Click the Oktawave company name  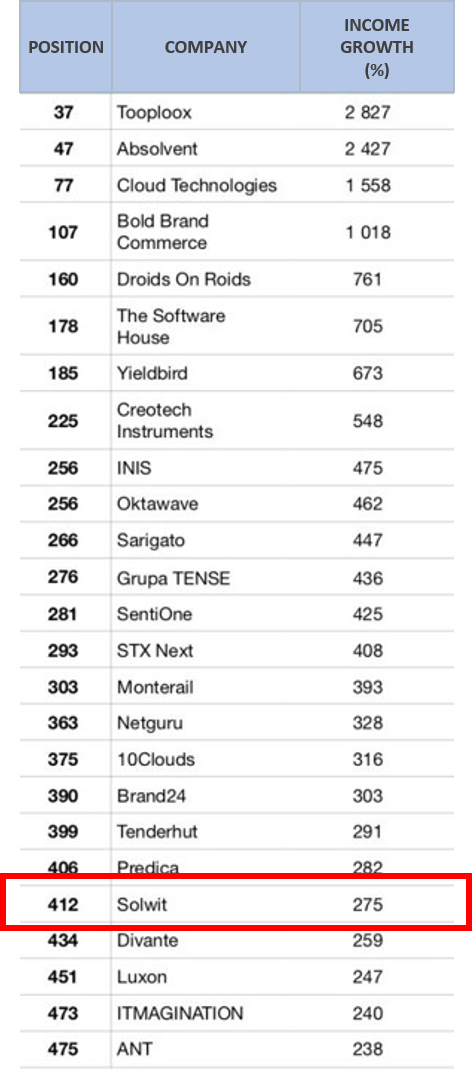[158, 504]
